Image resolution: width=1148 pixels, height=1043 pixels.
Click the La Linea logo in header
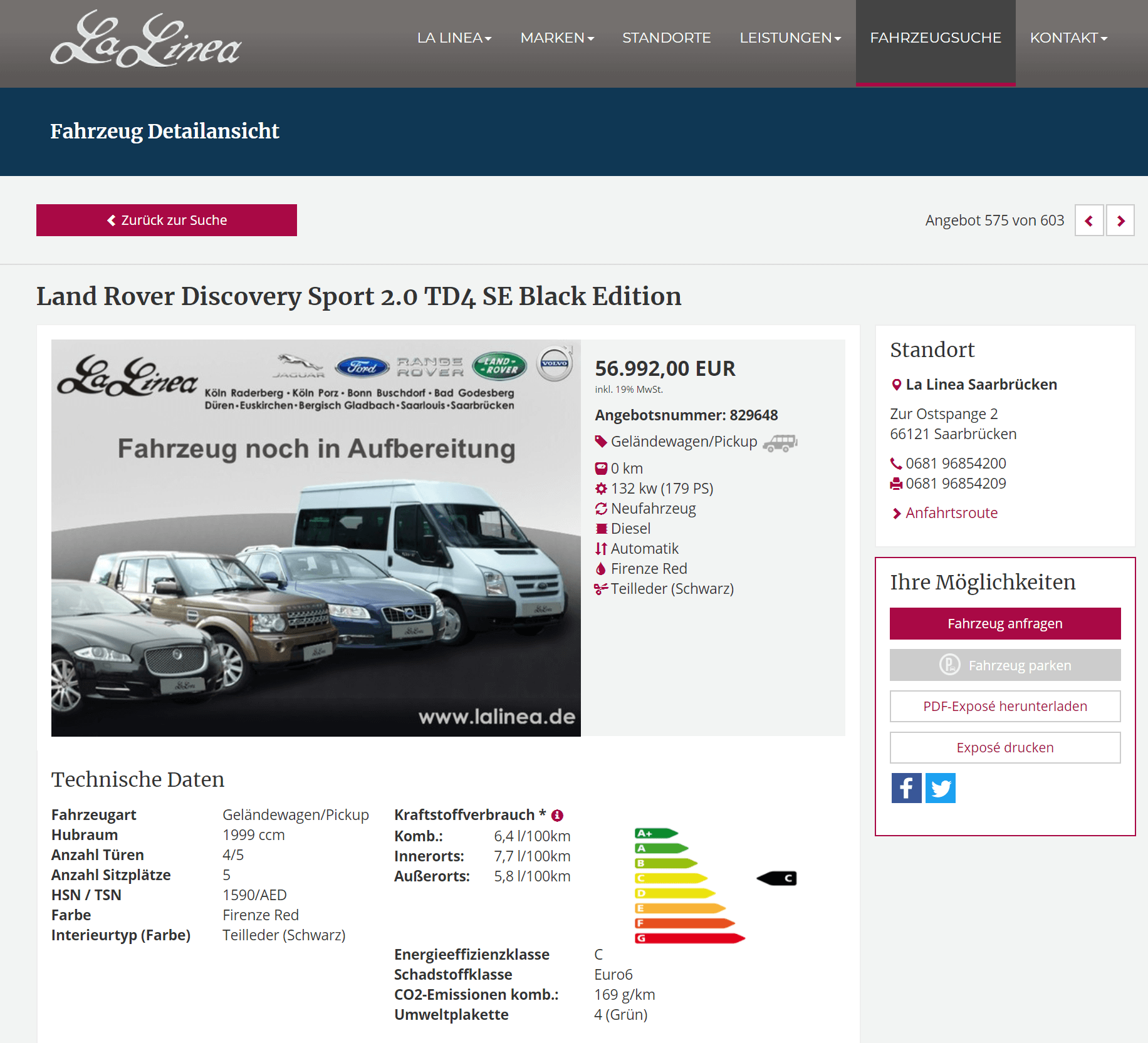click(x=145, y=39)
